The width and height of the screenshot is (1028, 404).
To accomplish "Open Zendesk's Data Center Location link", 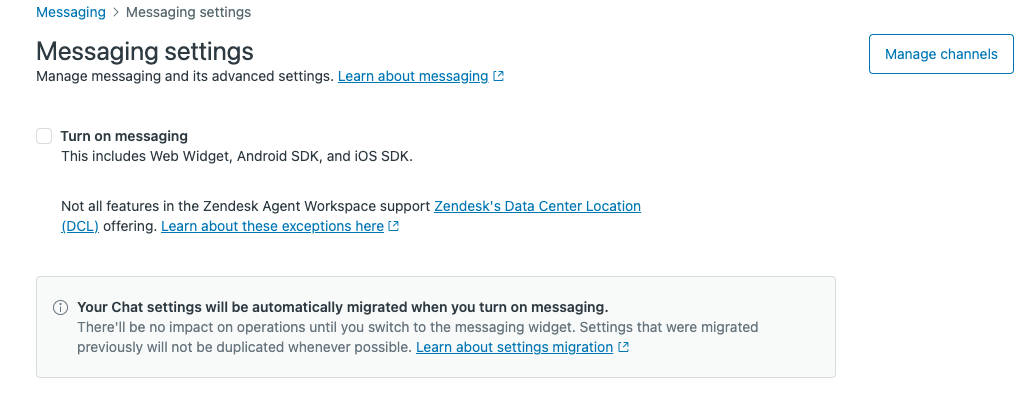I will pyautogui.click(x=537, y=206).
